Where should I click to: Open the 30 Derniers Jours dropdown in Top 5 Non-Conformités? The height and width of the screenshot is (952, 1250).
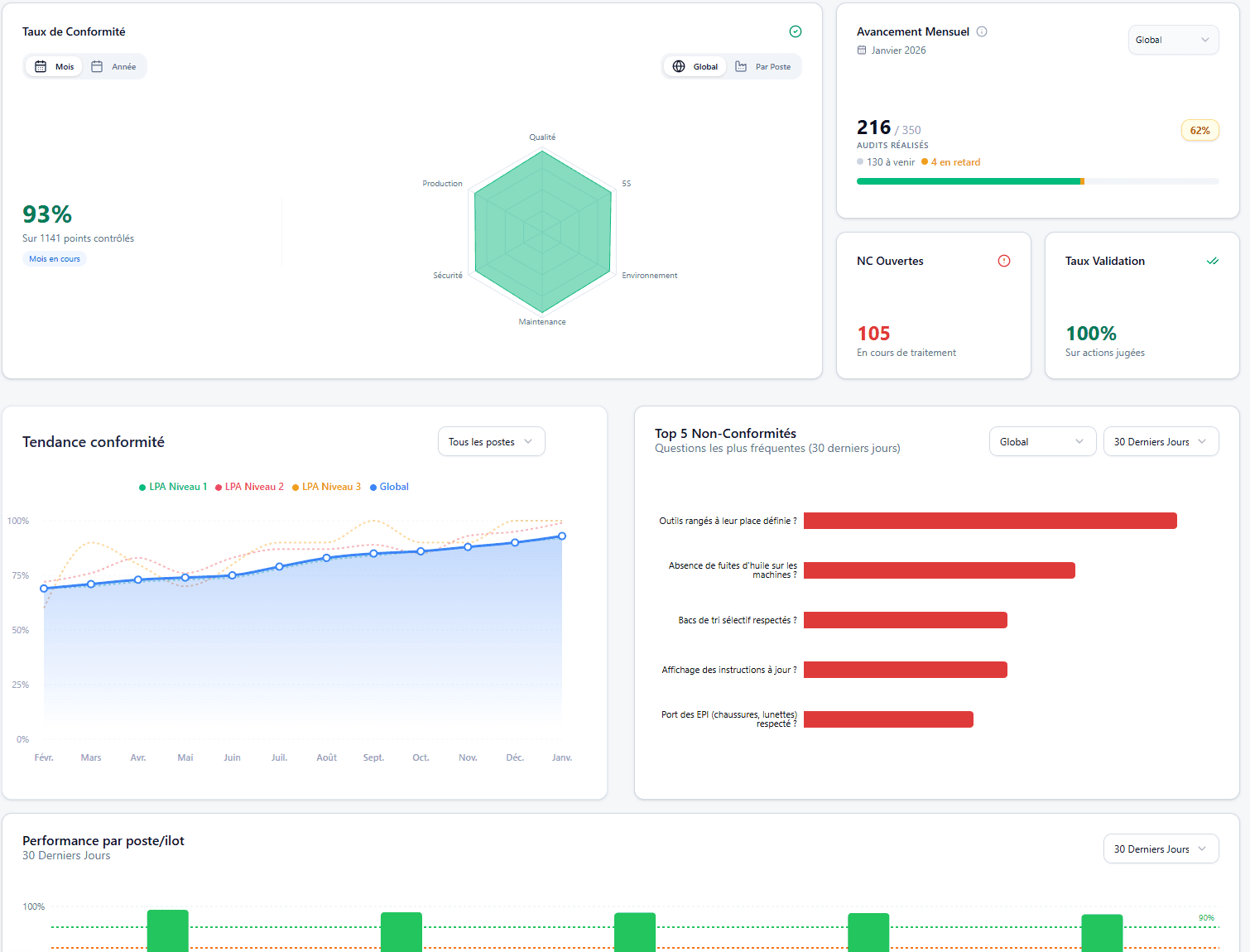(x=1161, y=441)
